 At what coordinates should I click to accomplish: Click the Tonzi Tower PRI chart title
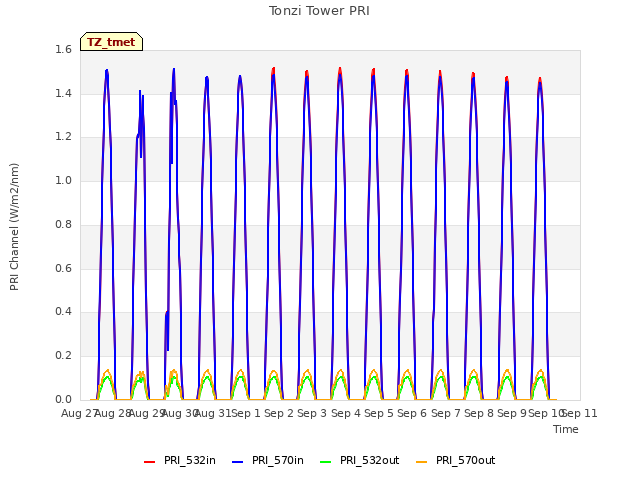click(x=319, y=11)
